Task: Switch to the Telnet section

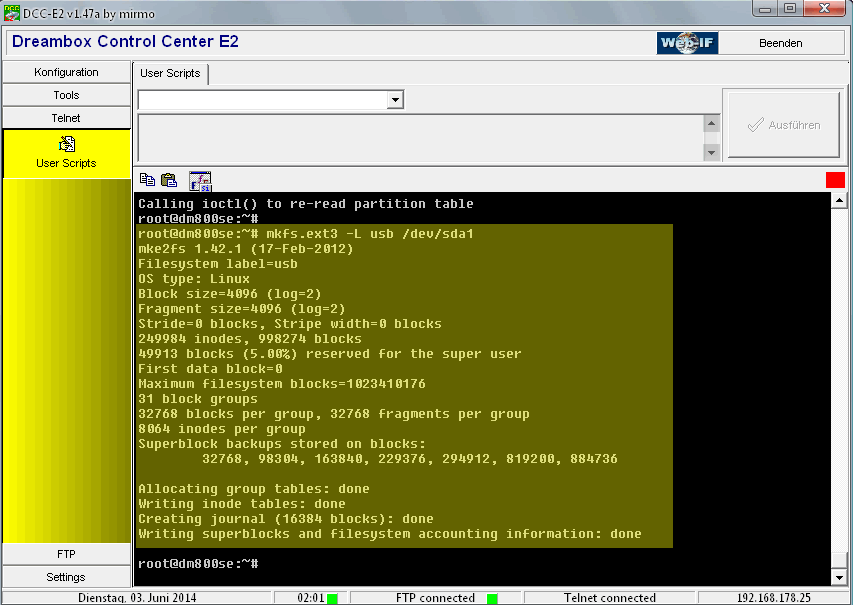Action: point(66,118)
